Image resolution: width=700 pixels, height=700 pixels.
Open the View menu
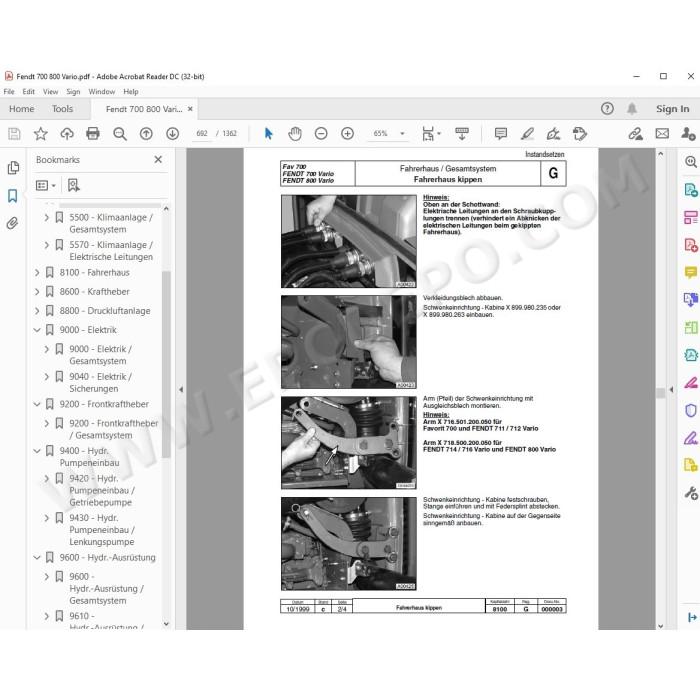50,92
